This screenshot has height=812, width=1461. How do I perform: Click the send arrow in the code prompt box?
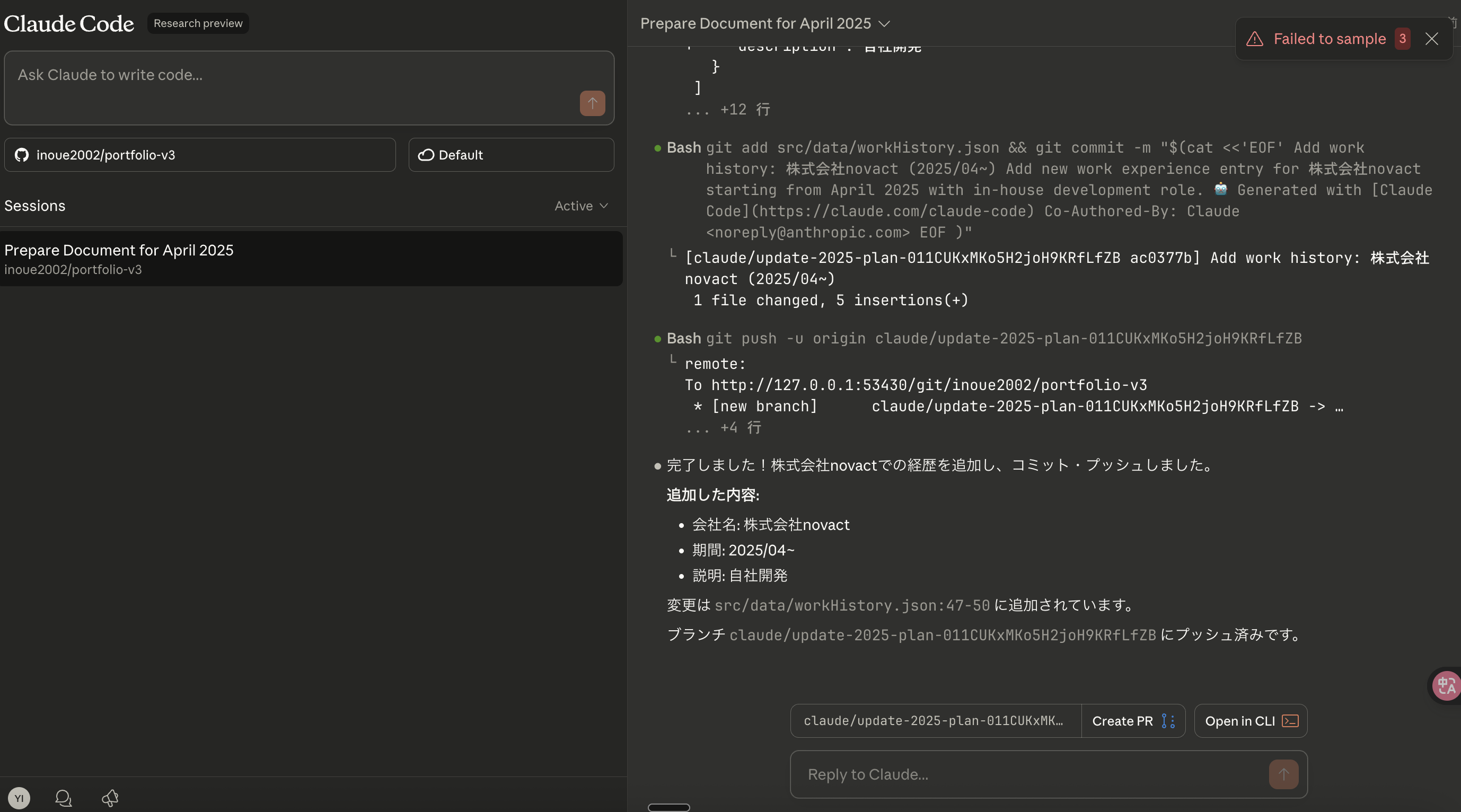[592, 103]
